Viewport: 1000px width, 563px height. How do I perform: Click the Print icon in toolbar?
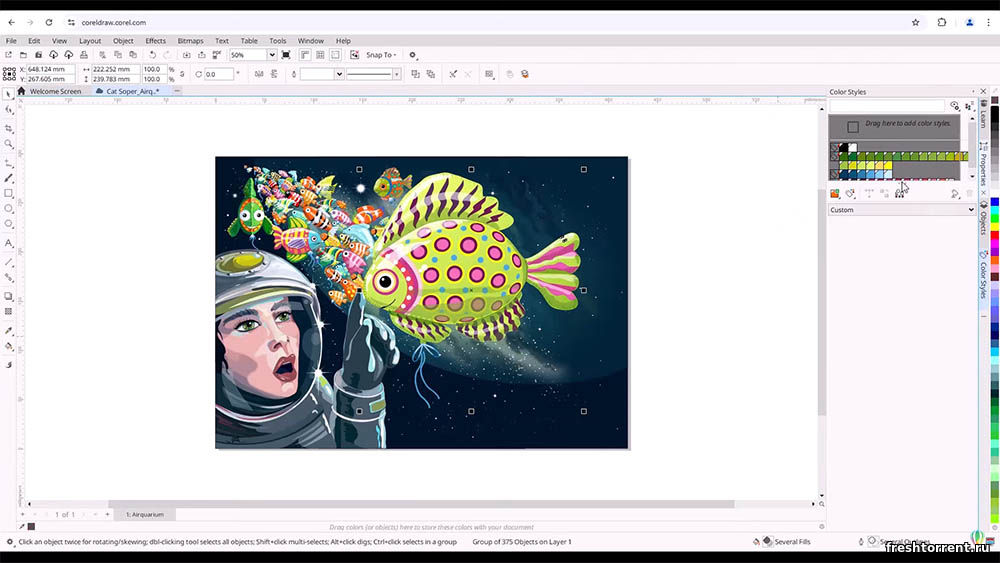pos(84,55)
